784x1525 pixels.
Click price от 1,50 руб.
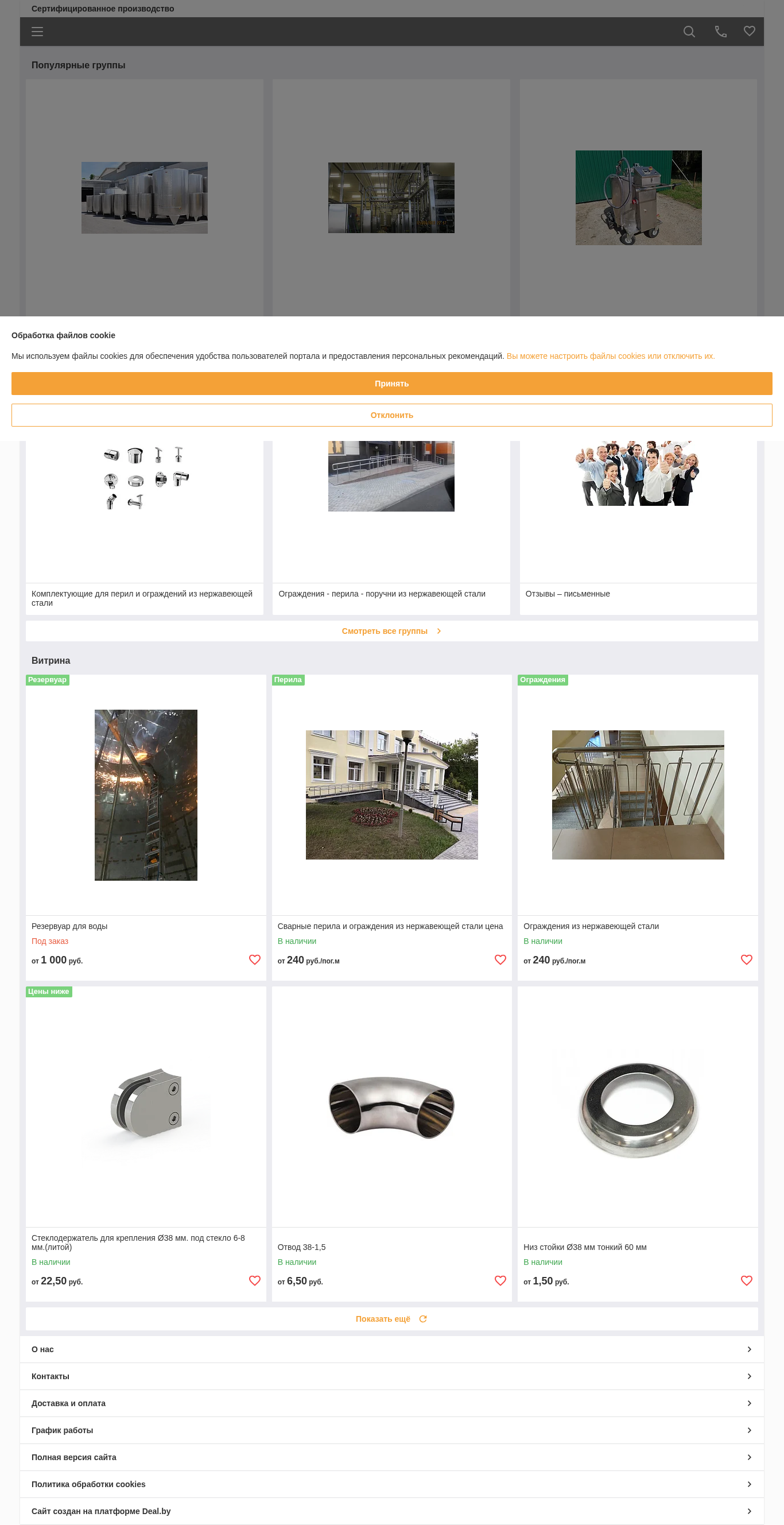tap(546, 1281)
